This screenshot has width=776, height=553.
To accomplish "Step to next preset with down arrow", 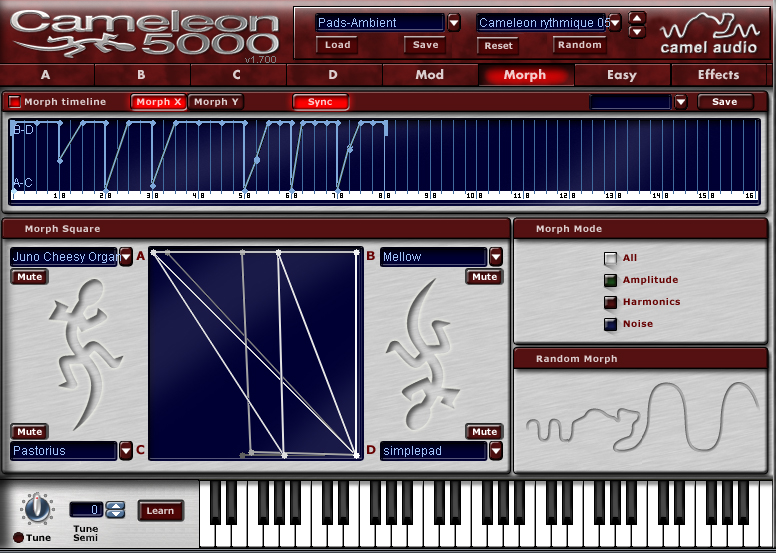I will (x=637, y=32).
